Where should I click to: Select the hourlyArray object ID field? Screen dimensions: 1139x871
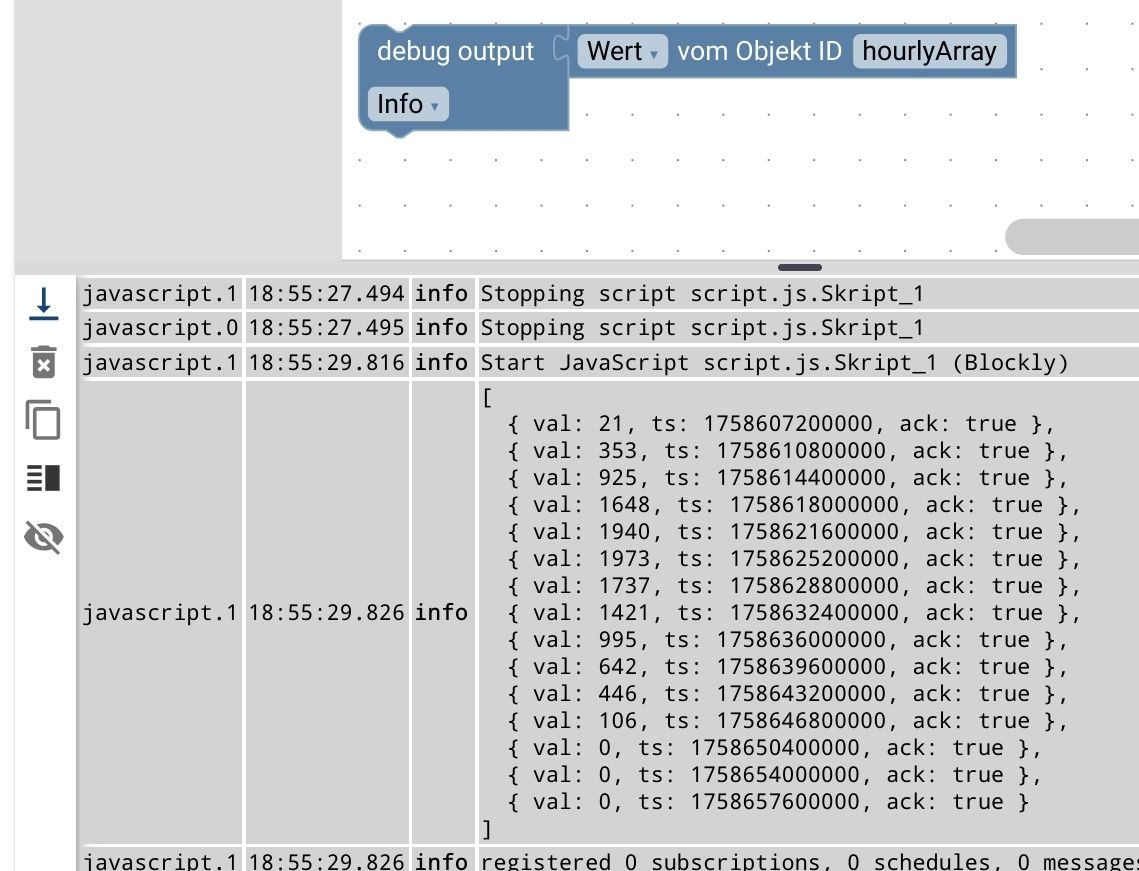point(929,52)
